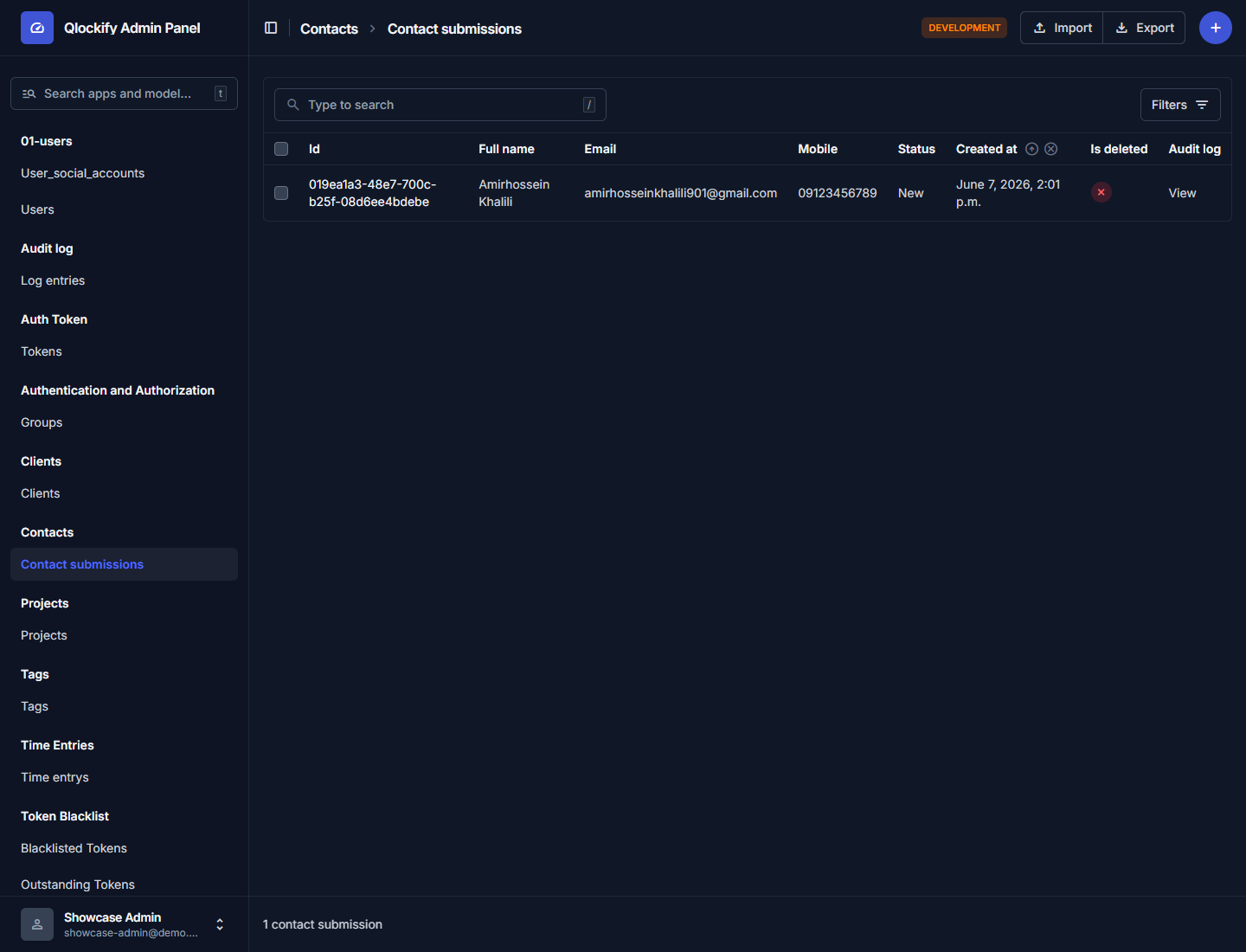The height and width of the screenshot is (952, 1246).
Task: Focus the Type to search field
Action: click(440, 105)
